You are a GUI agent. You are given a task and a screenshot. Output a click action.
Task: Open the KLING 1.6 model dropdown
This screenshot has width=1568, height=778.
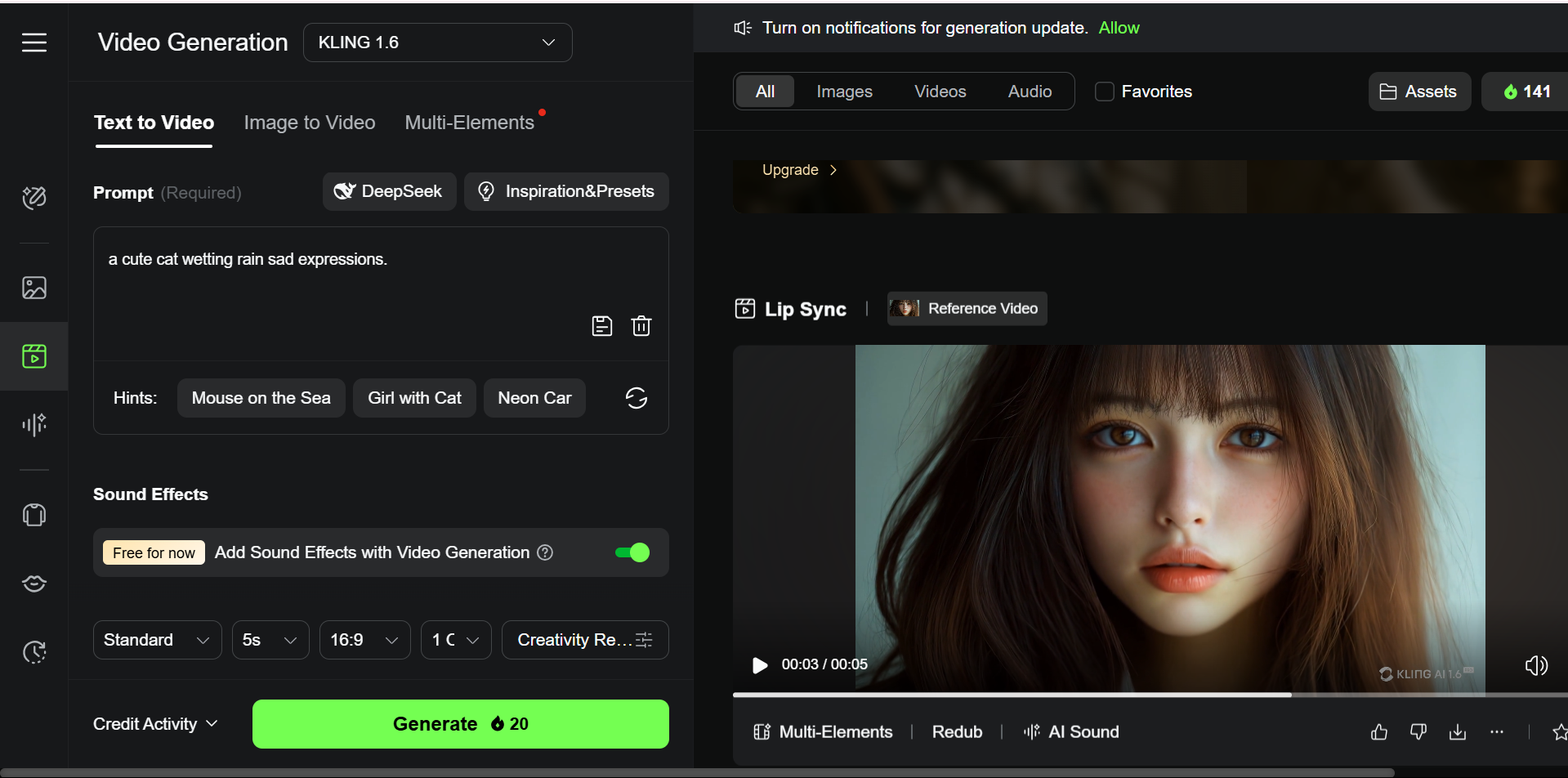point(437,42)
